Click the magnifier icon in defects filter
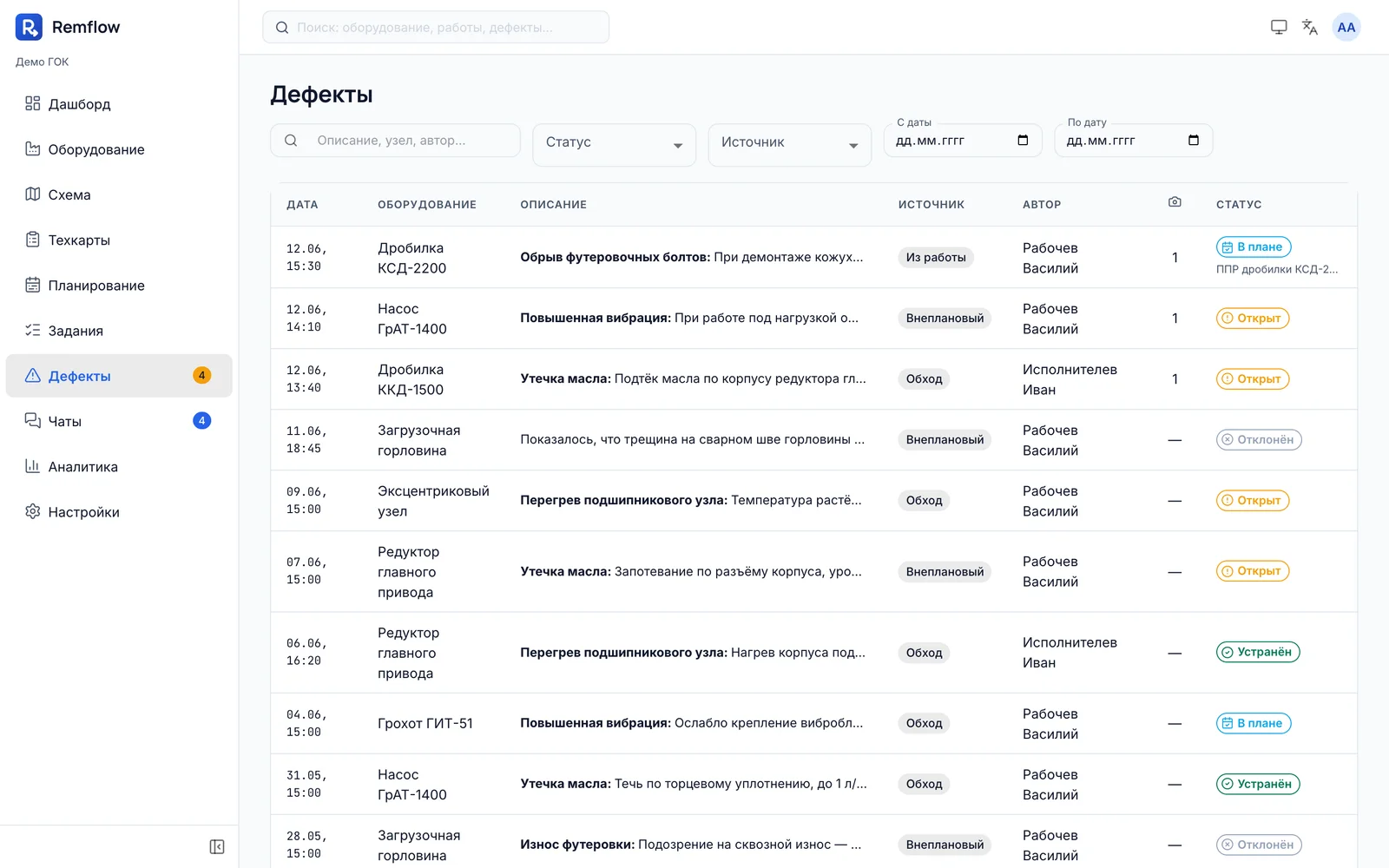 pos(291,140)
